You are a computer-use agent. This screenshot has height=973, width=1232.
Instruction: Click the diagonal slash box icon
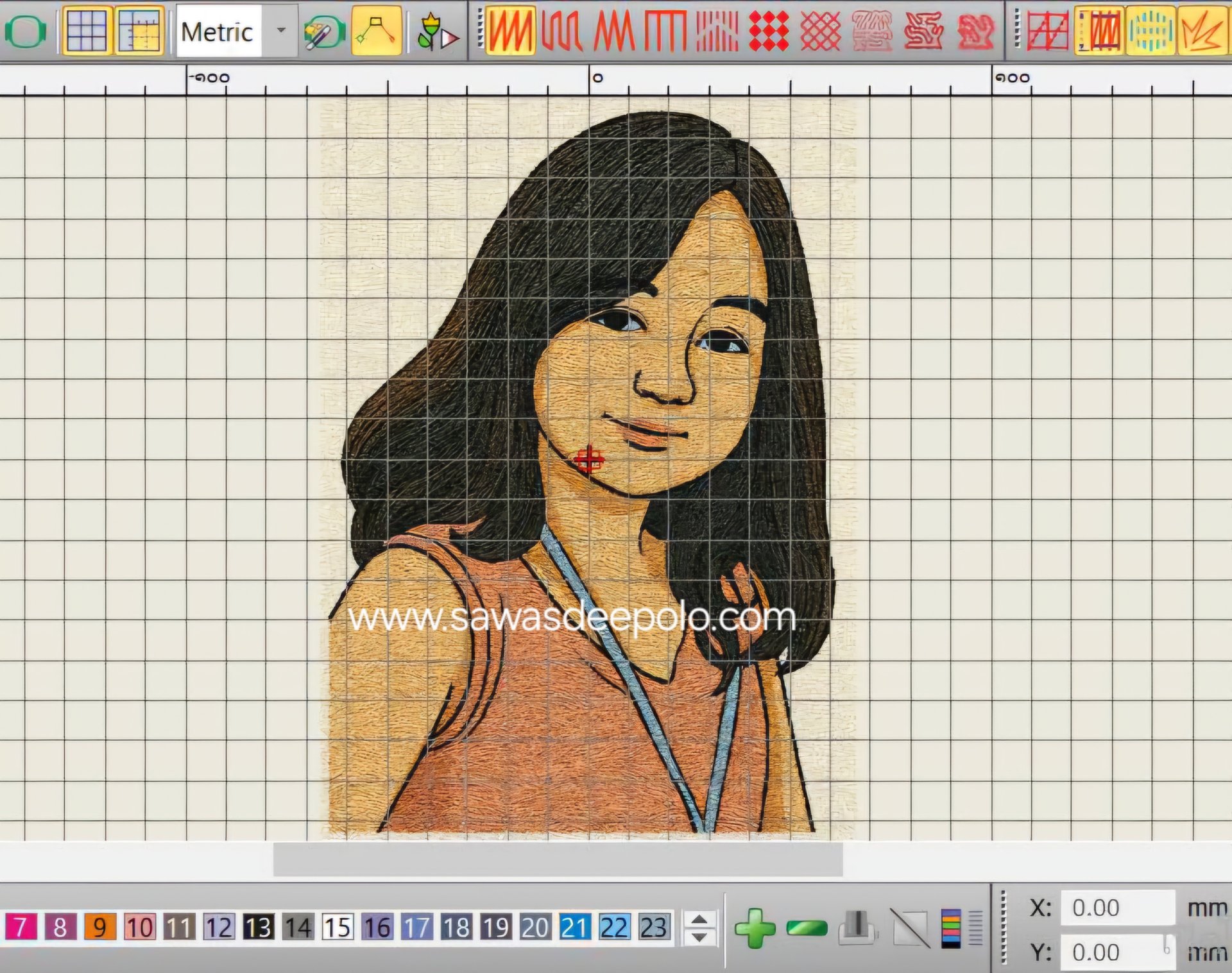click(910, 928)
